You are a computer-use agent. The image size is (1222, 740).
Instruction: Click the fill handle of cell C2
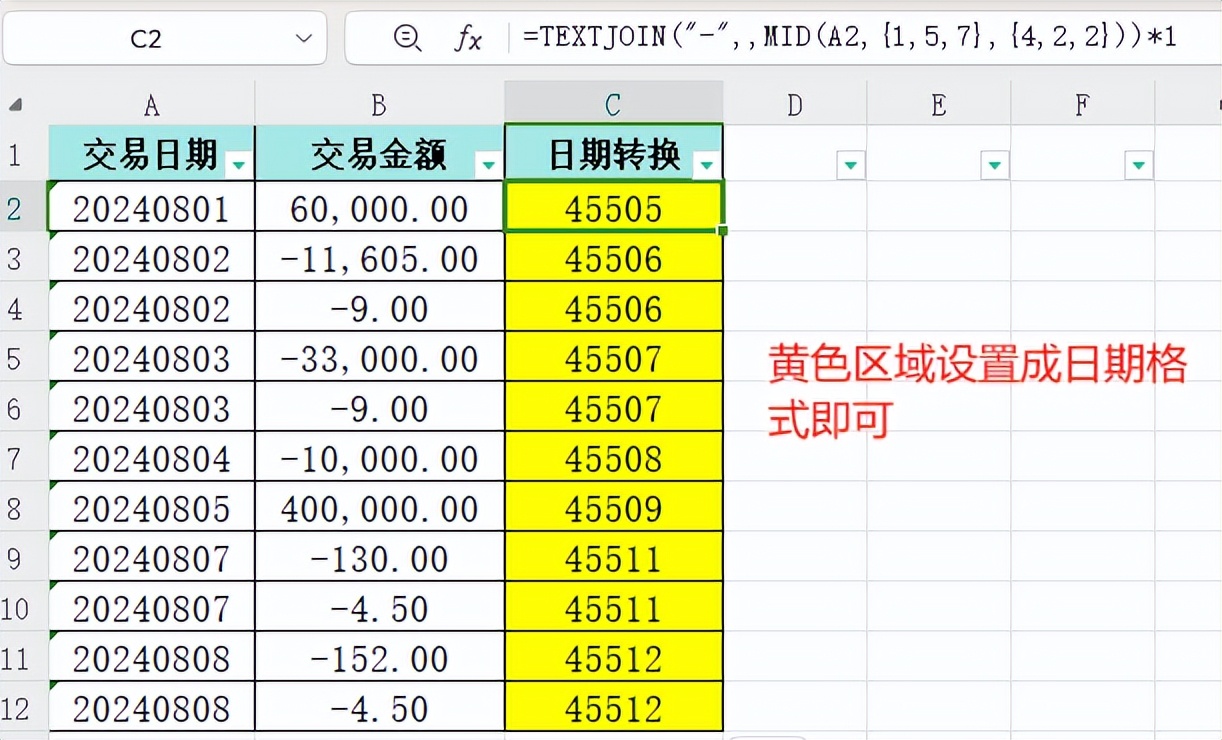point(723,231)
